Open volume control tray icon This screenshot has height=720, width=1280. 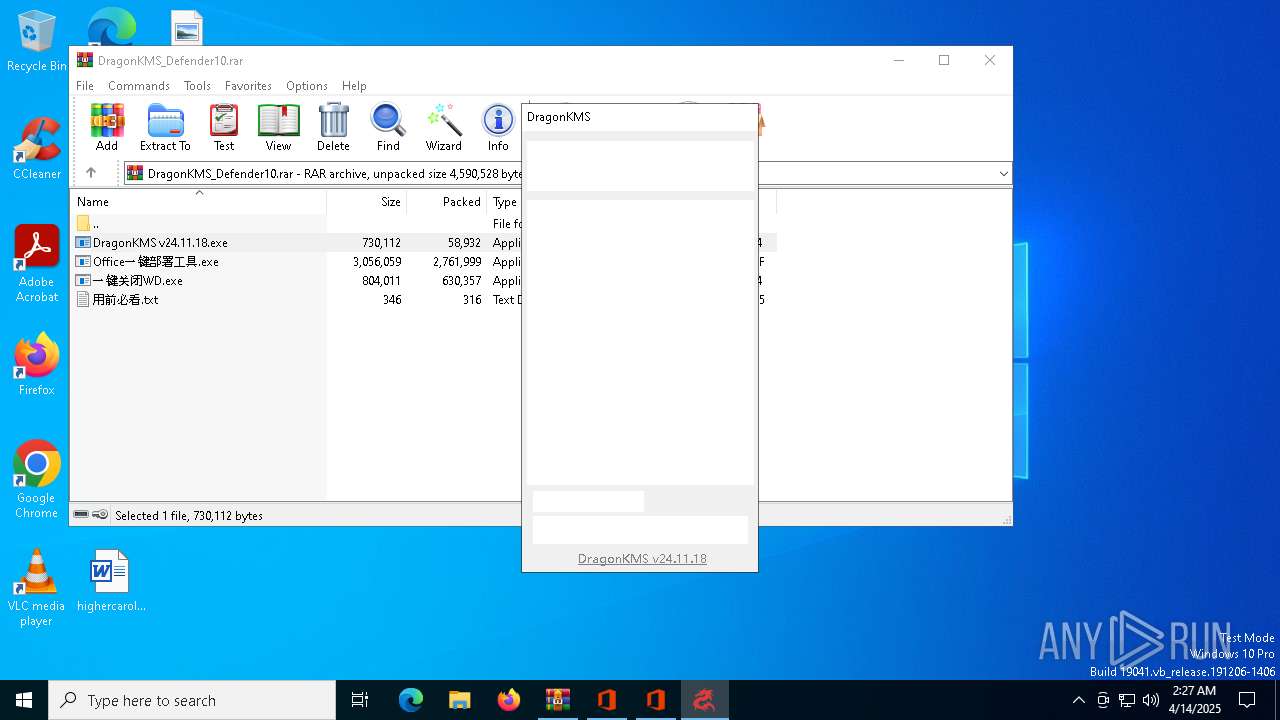1151,700
